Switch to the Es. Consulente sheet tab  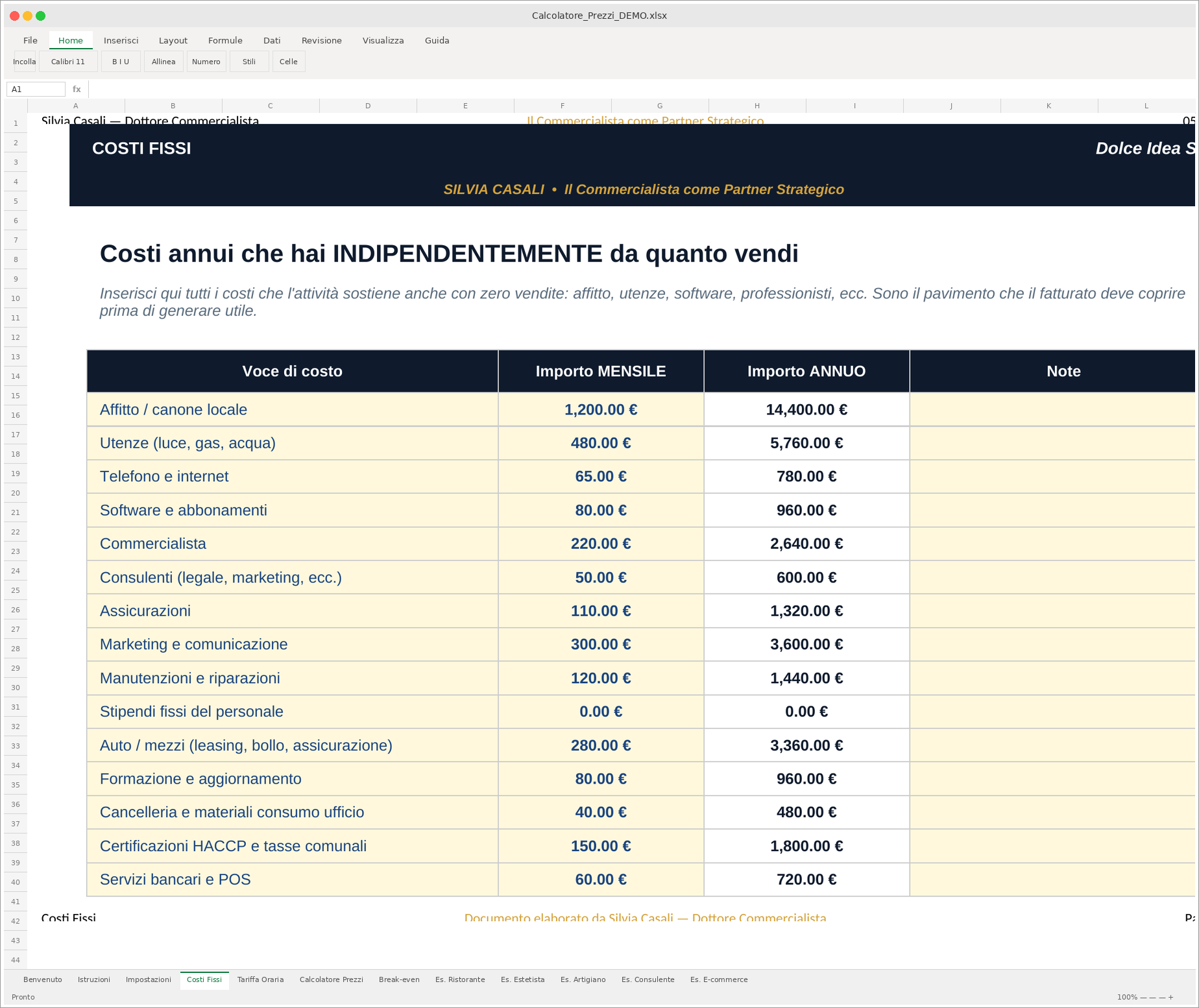(x=648, y=979)
